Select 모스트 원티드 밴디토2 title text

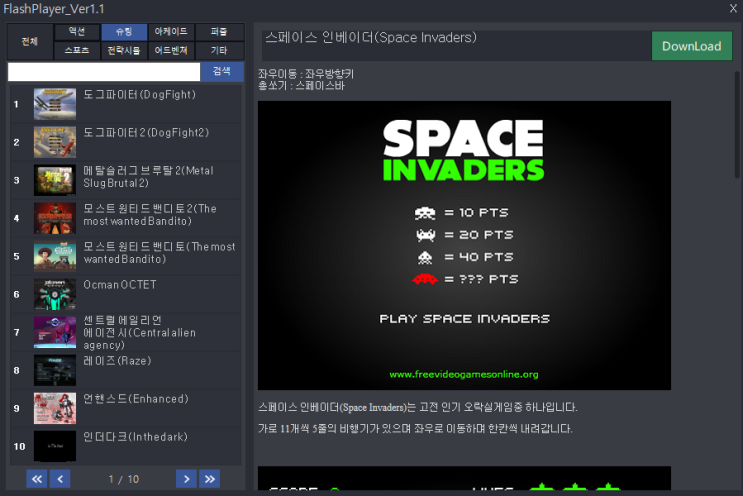tap(150, 215)
